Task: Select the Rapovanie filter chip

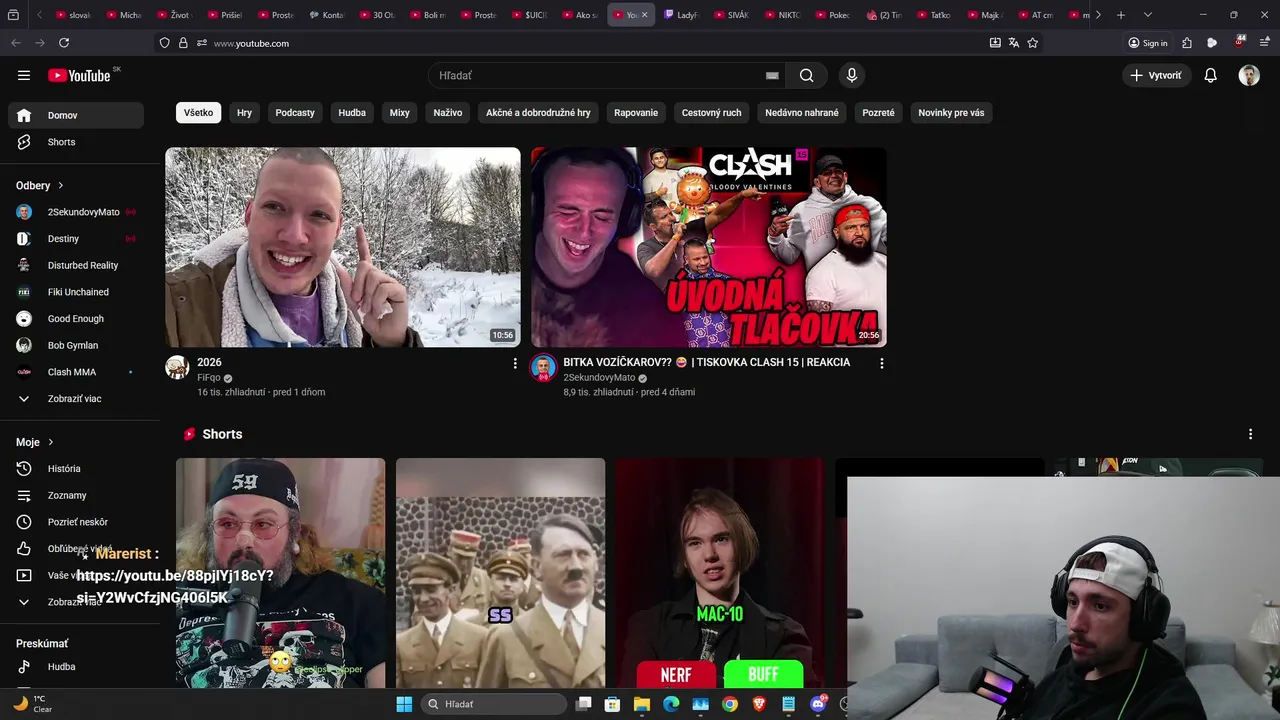Action: [x=636, y=113]
